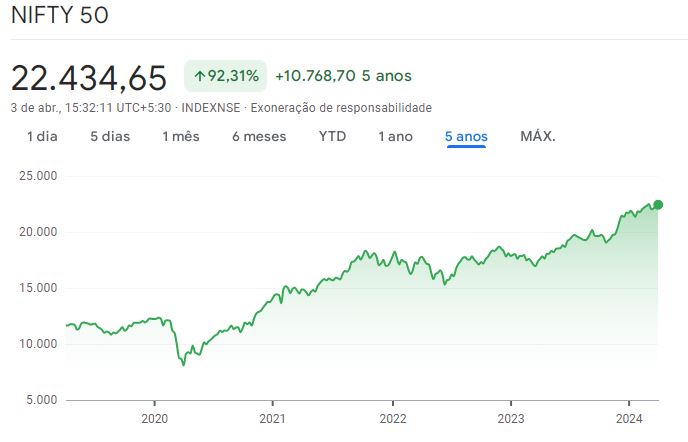Screen dimensions: 688x442
Task: Show the MÁX. time range
Action: pos(538,136)
